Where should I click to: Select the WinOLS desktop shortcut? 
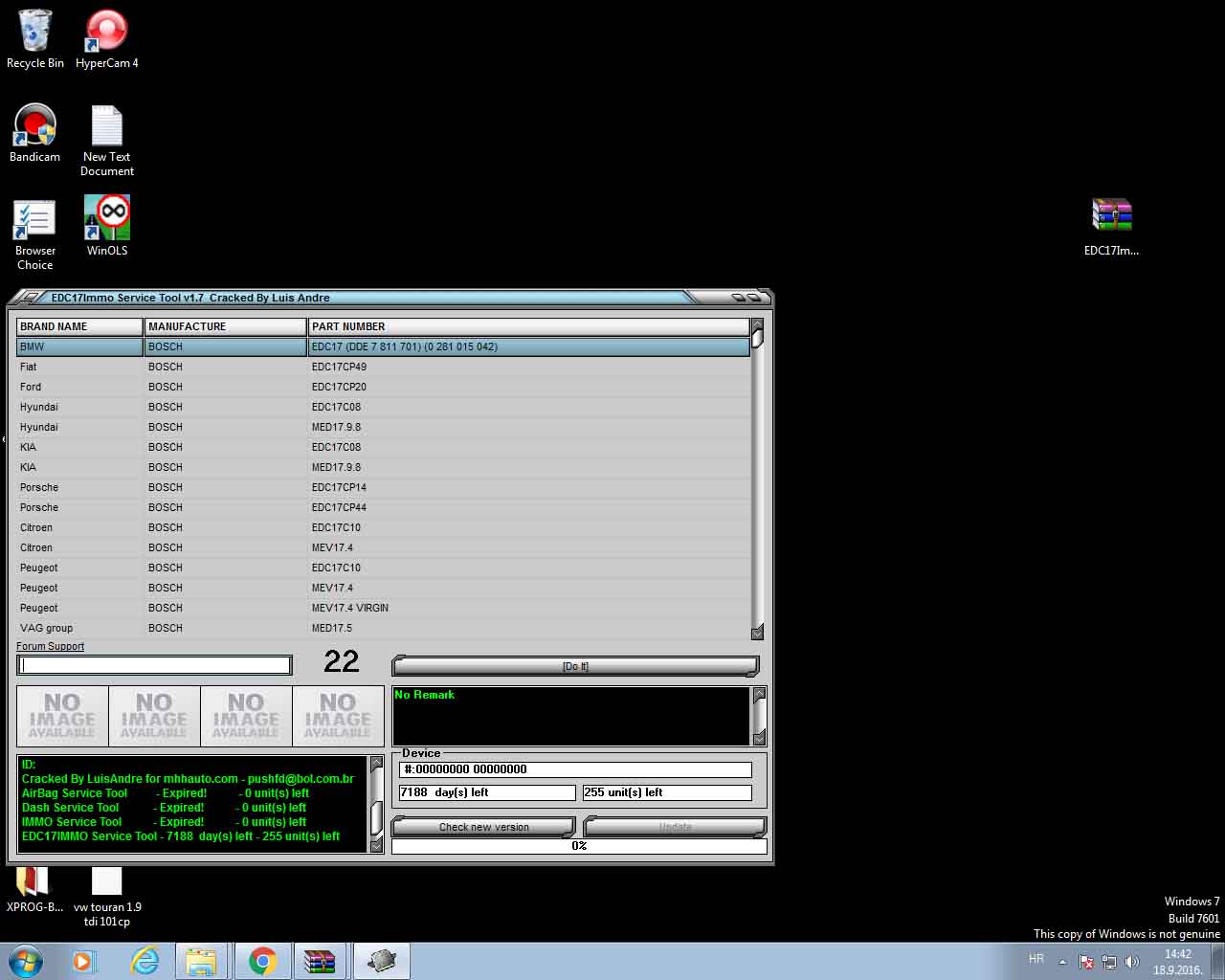coord(107,227)
